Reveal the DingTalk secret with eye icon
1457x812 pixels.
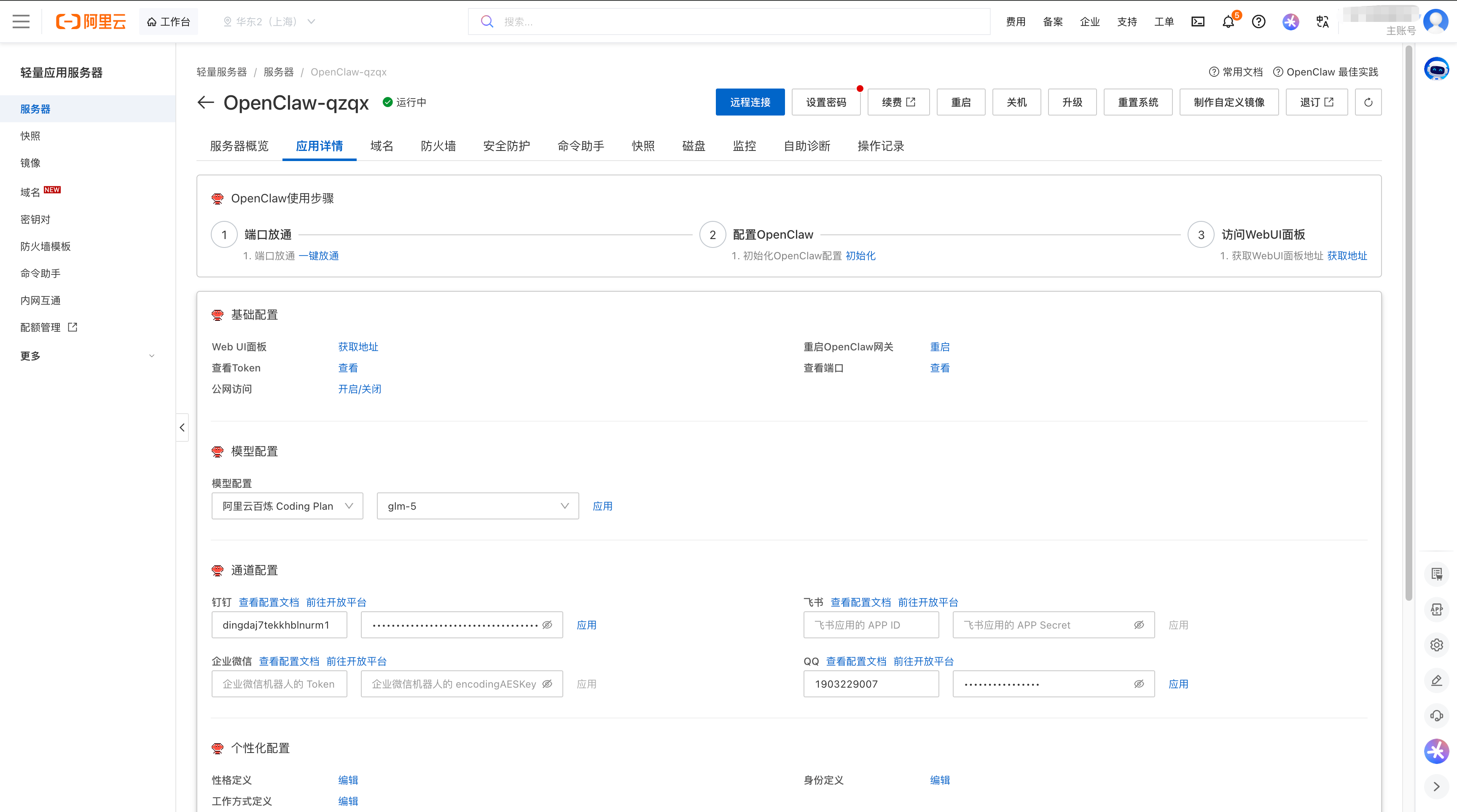tap(547, 625)
